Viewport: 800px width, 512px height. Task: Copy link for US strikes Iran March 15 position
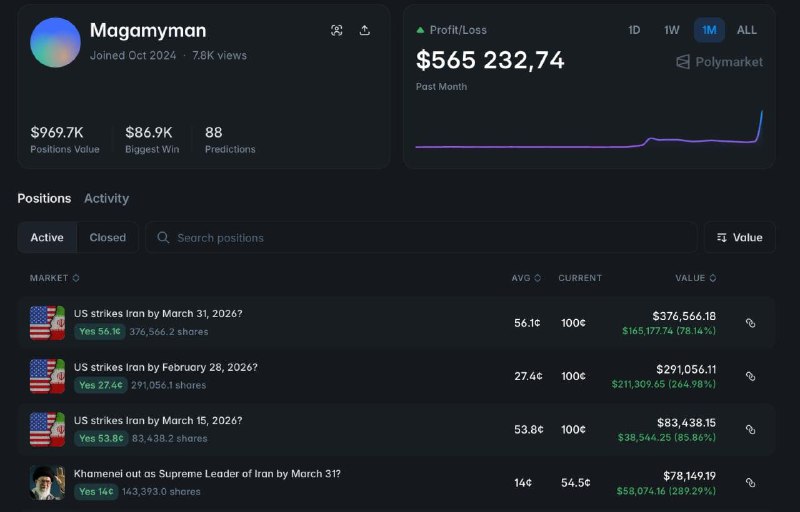750,430
